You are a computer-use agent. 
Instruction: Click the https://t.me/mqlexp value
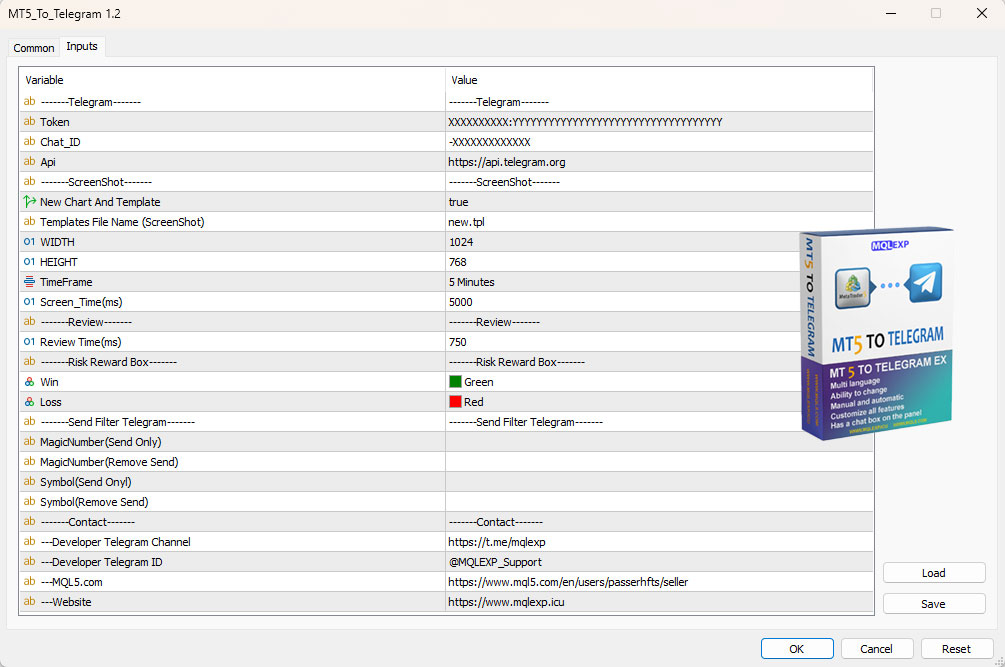497,542
